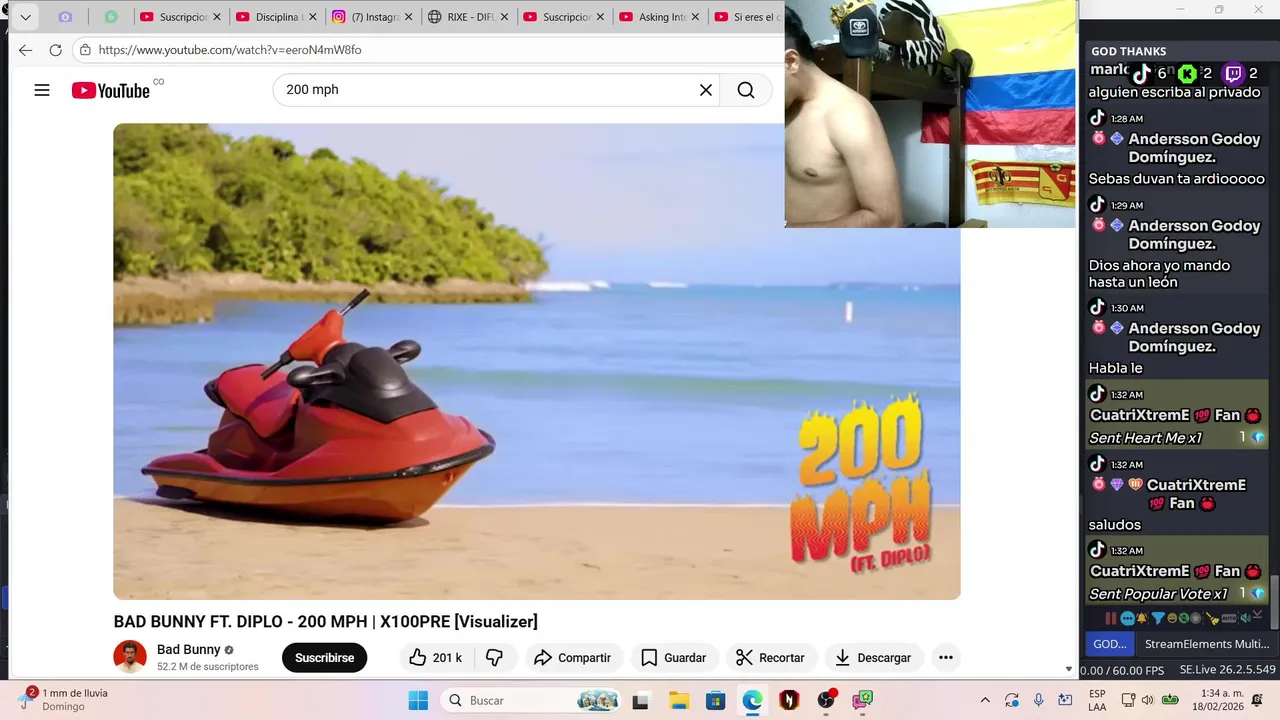Image resolution: width=1280 pixels, height=720 pixels.
Task: Click the Suscribirse button
Action: coord(324,657)
